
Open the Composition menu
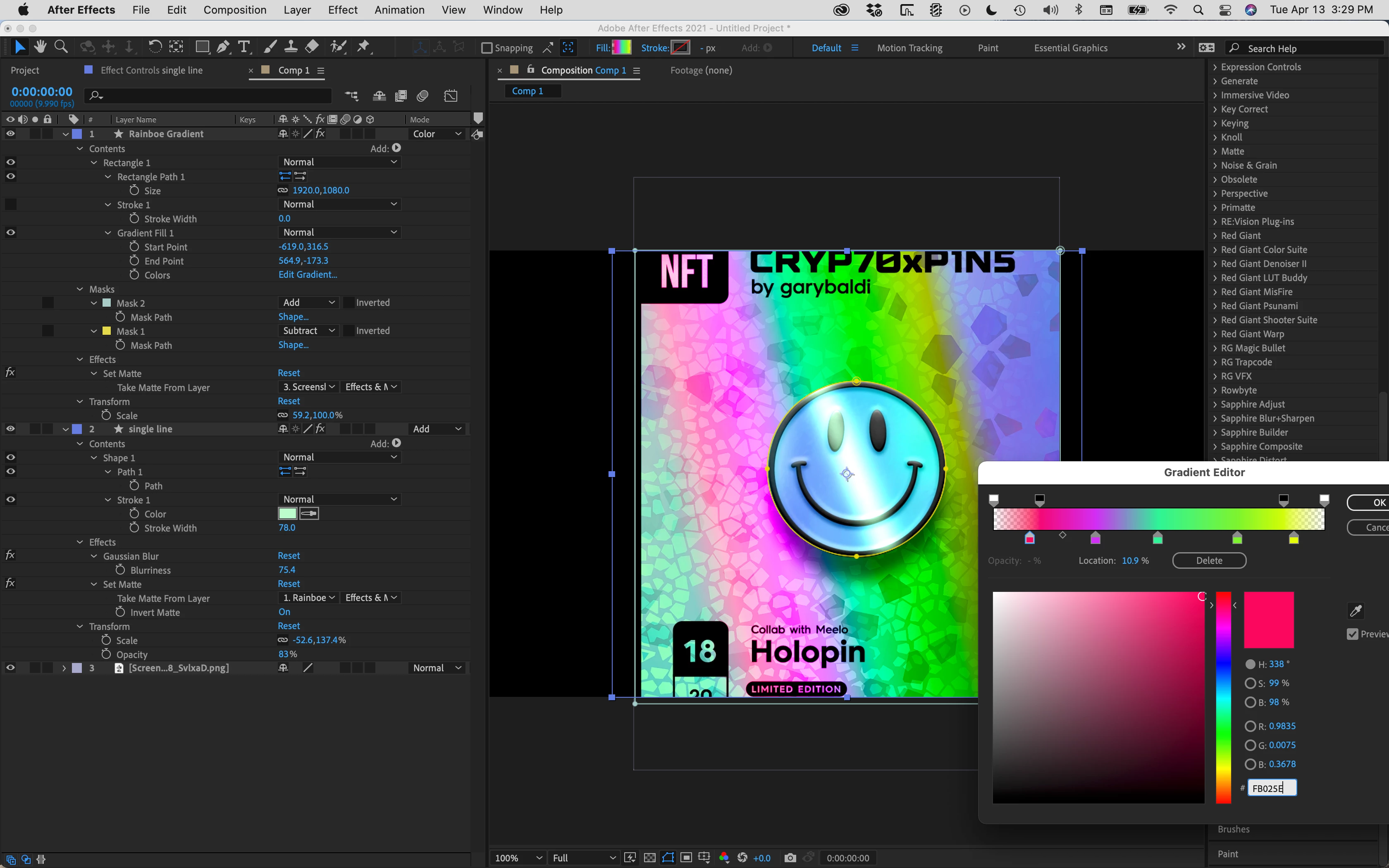tap(235, 10)
